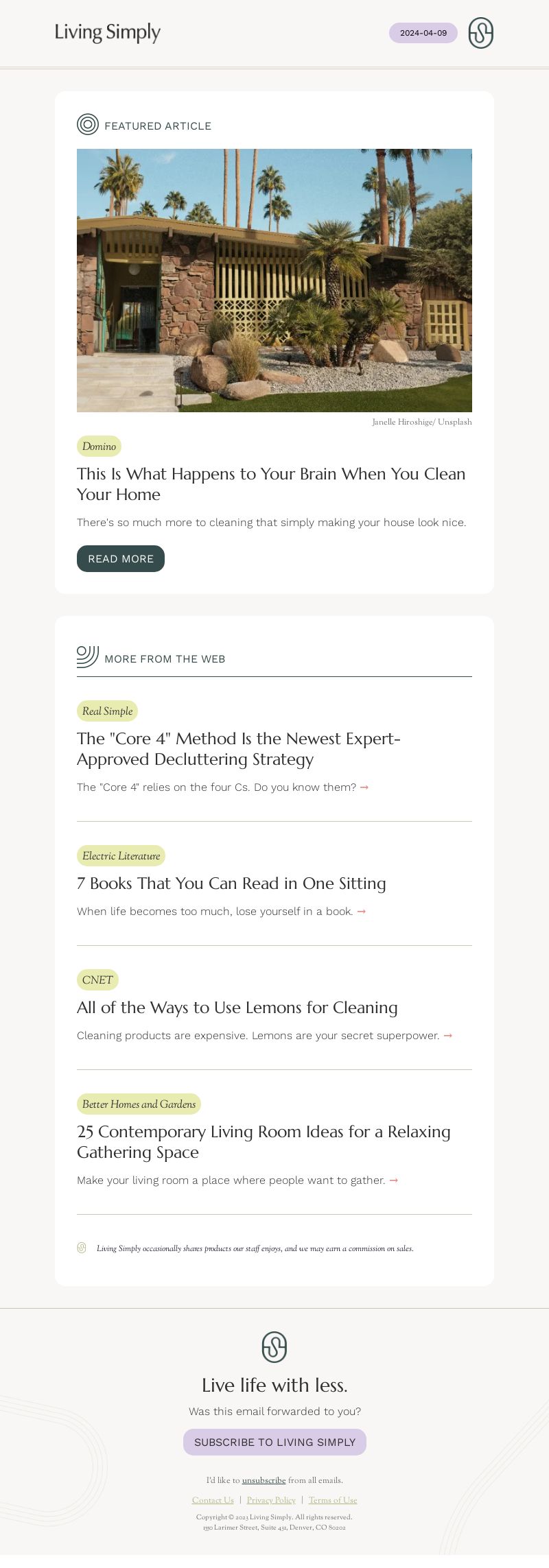The height and width of the screenshot is (1568, 549).
Task: Click the concentric circles Featured Article icon
Action: point(88,124)
